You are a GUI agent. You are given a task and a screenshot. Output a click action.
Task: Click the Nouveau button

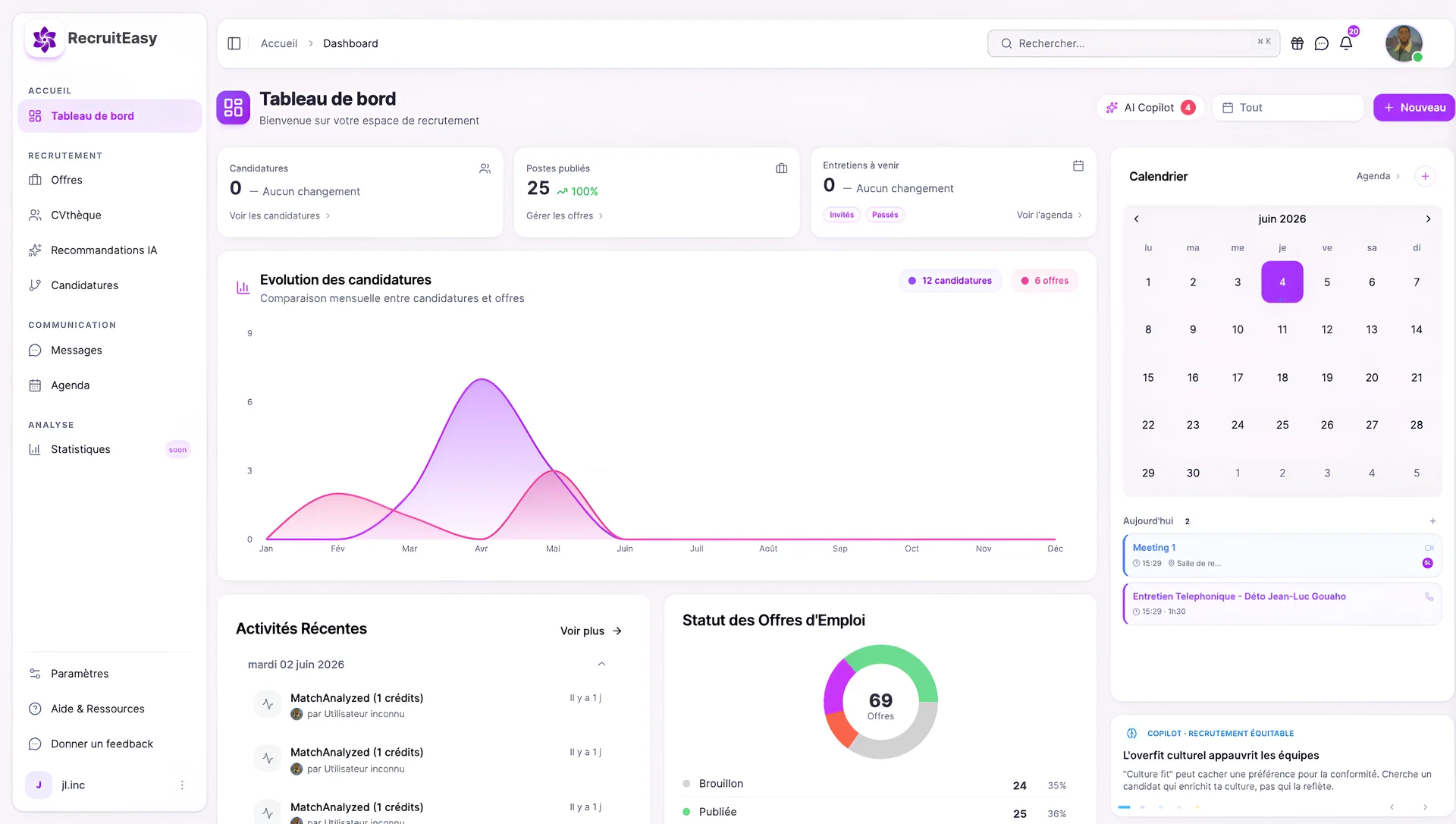pyautogui.click(x=1414, y=108)
